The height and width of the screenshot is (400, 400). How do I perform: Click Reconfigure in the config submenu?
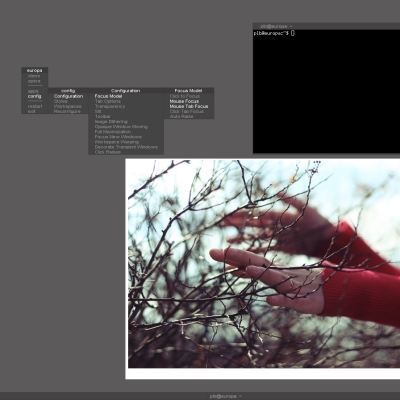tap(68, 111)
